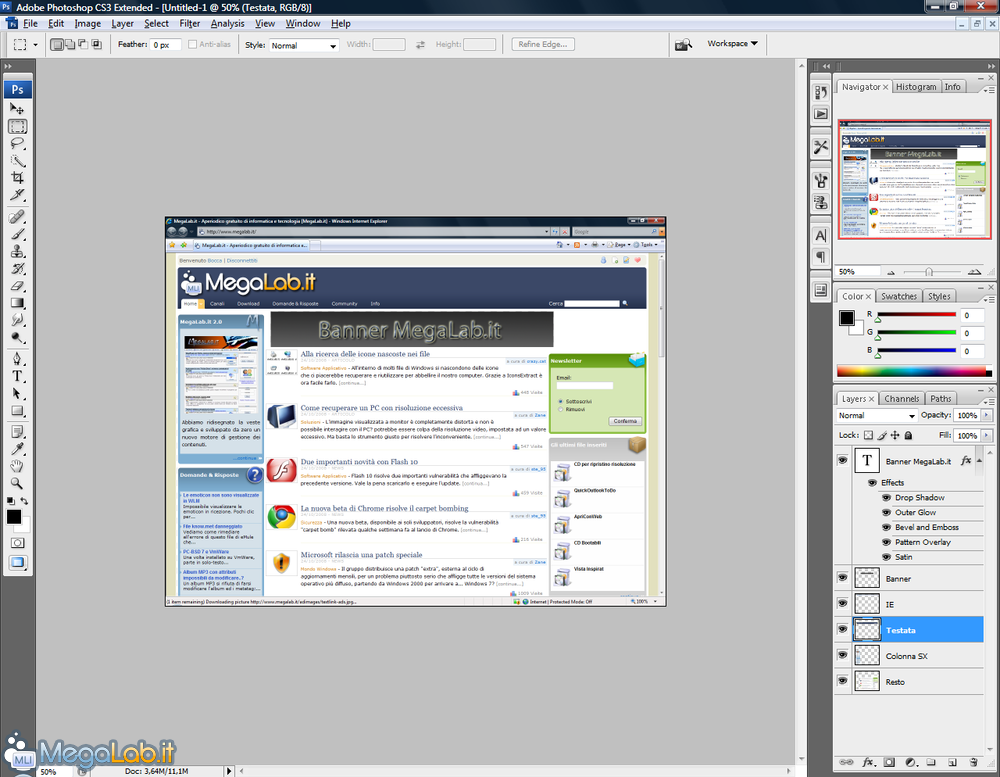Open the Opacity slider arrow
Image resolution: width=1000 pixels, height=777 pixels.
tap(987, 415)
